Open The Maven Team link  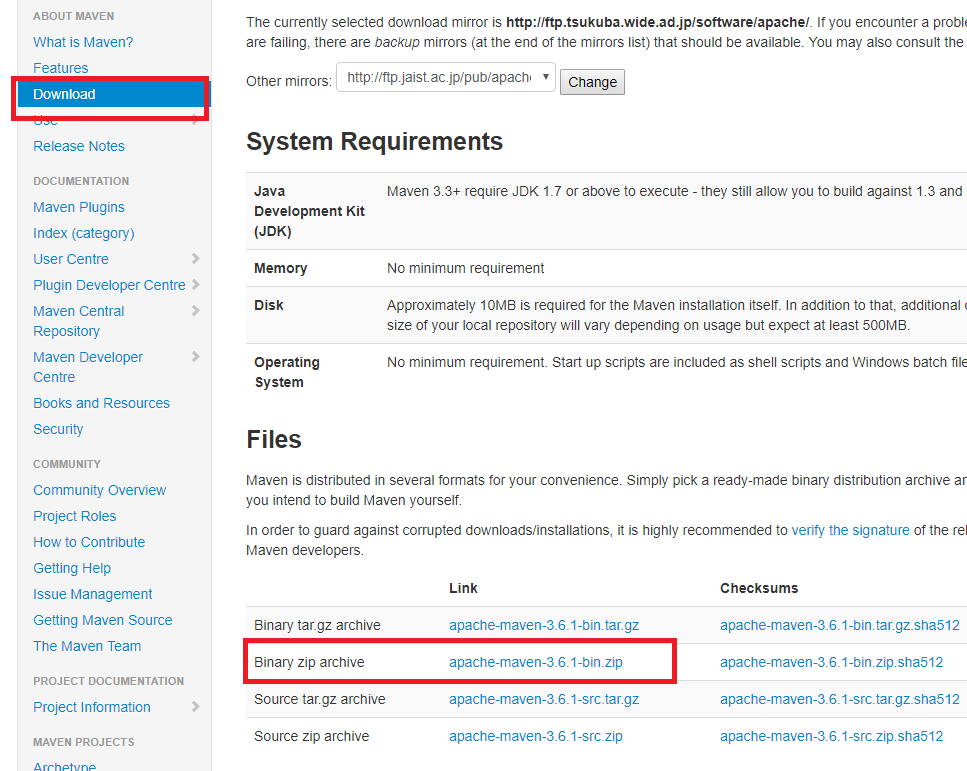(87, 646)
